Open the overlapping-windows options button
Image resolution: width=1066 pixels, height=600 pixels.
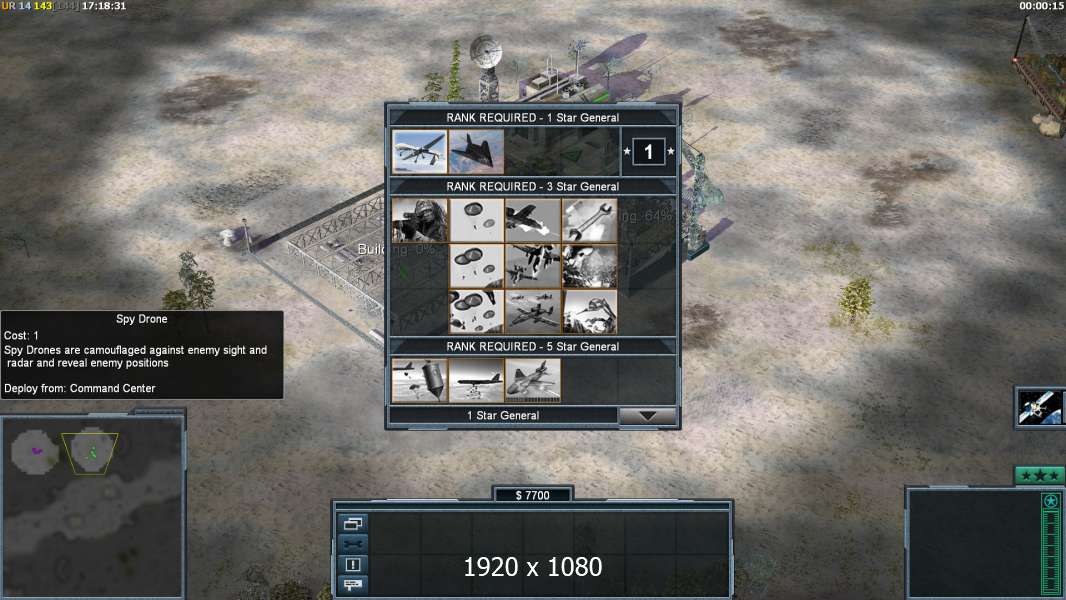click(353, 524)
